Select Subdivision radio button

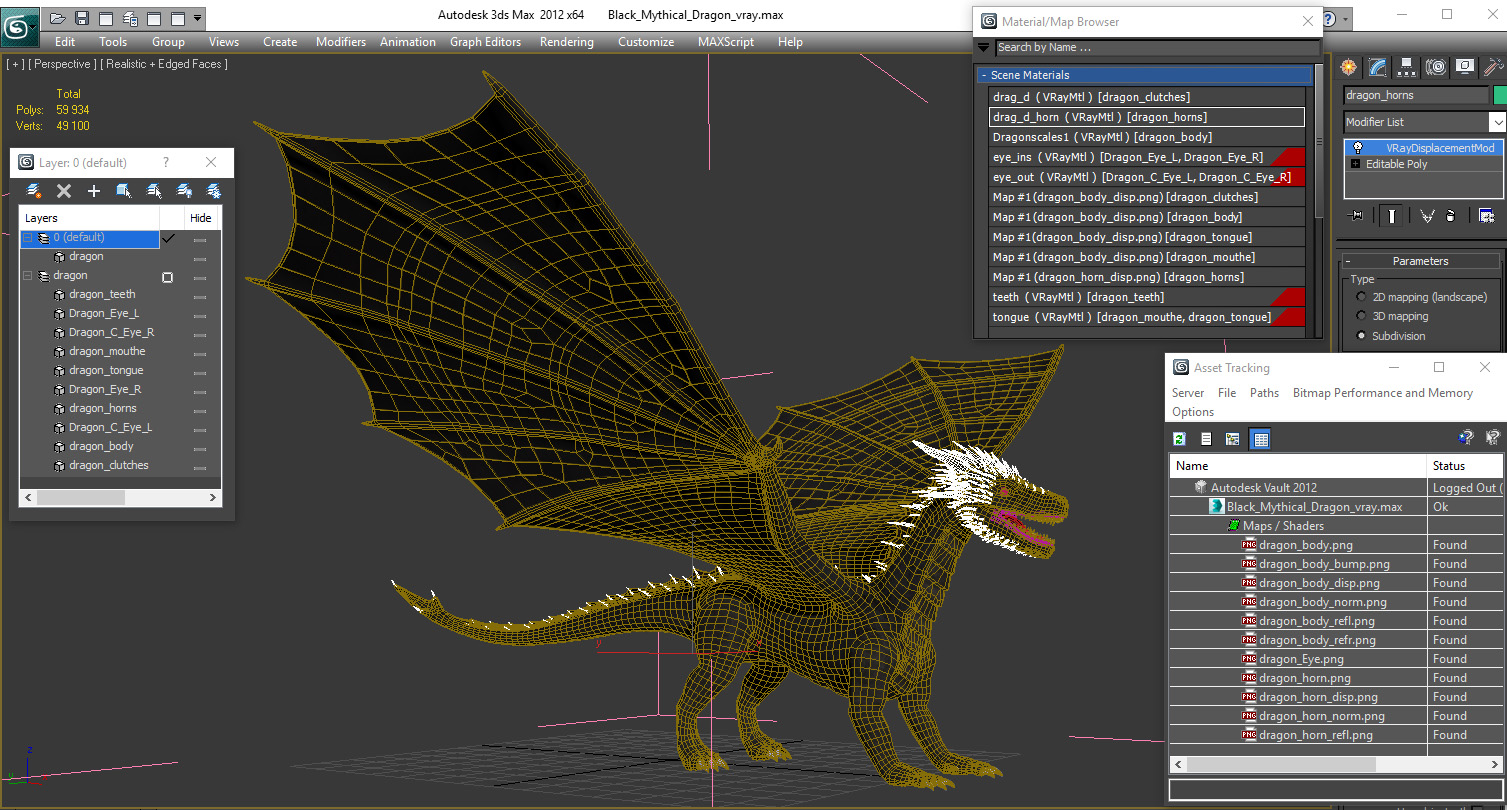(x=1361, y=336)
